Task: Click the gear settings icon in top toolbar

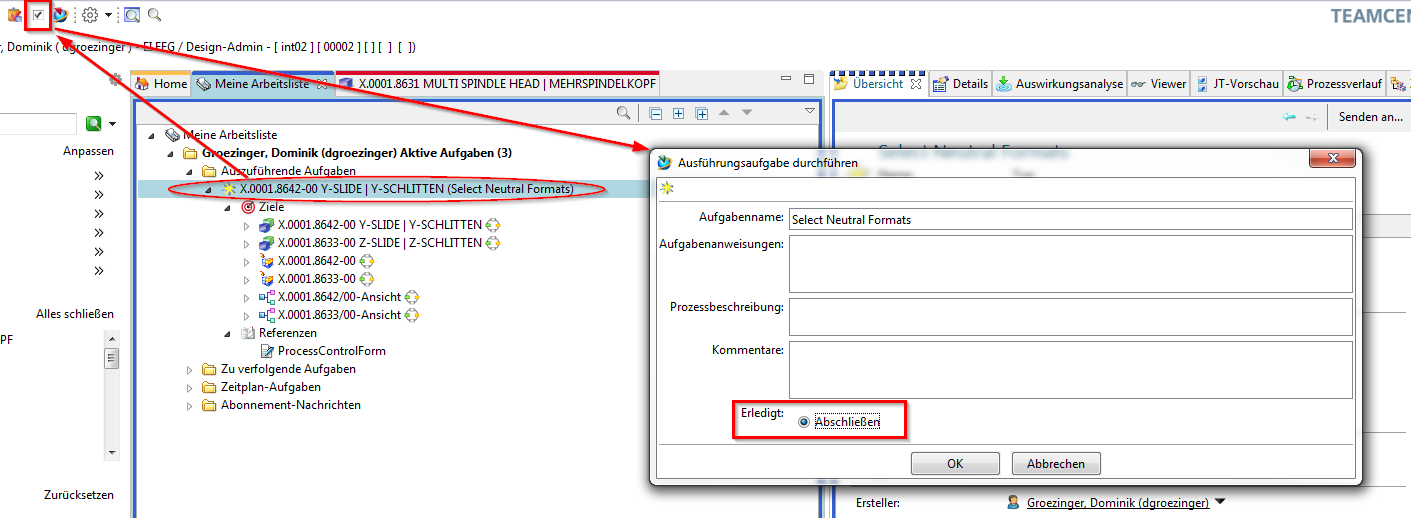Action: [90, 15]
